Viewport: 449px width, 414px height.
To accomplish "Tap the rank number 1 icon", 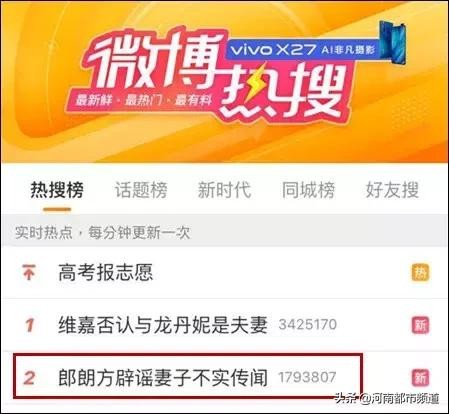I will 30,325.
